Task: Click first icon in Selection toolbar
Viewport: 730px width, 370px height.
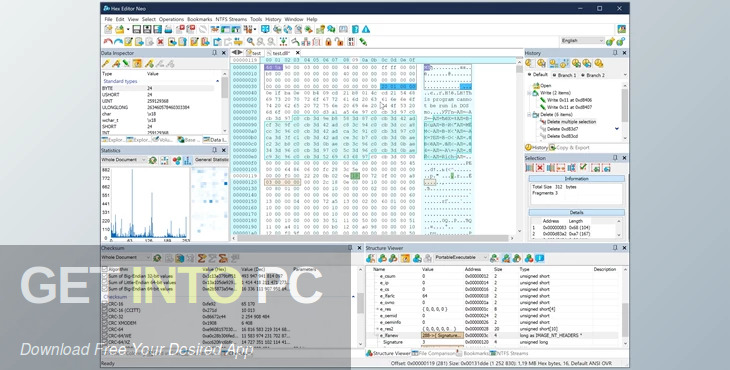Action: click(x=530, y=168)
